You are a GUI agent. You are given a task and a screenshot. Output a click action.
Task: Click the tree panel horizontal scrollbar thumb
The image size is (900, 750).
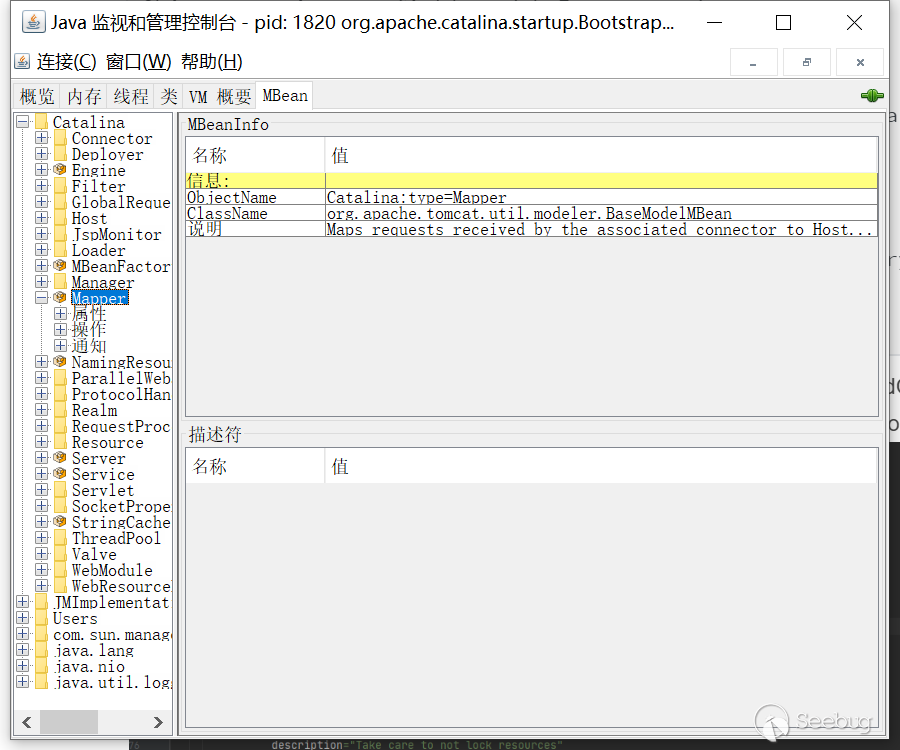point(69,722)
